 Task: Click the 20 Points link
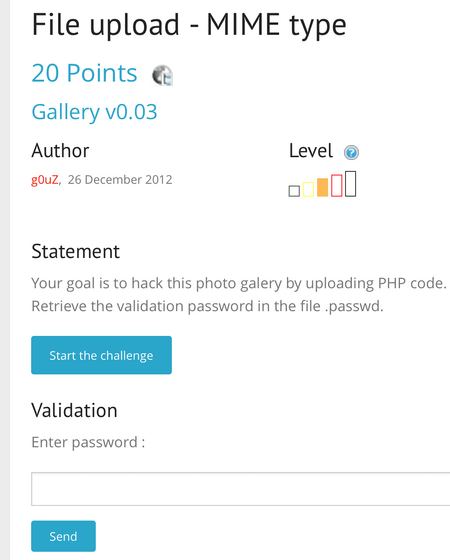tap(84, 73)
